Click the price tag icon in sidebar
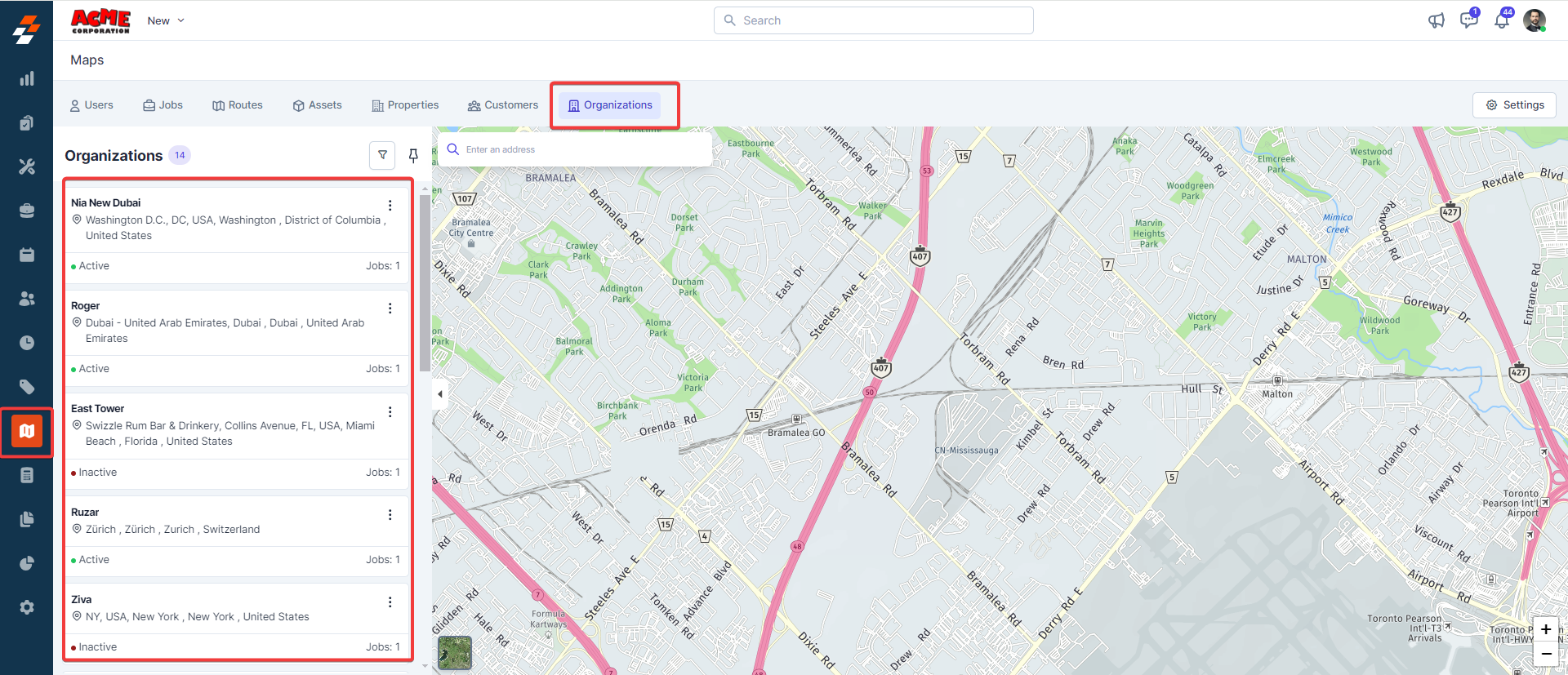Screen dimensions: 1568x675 27,387
